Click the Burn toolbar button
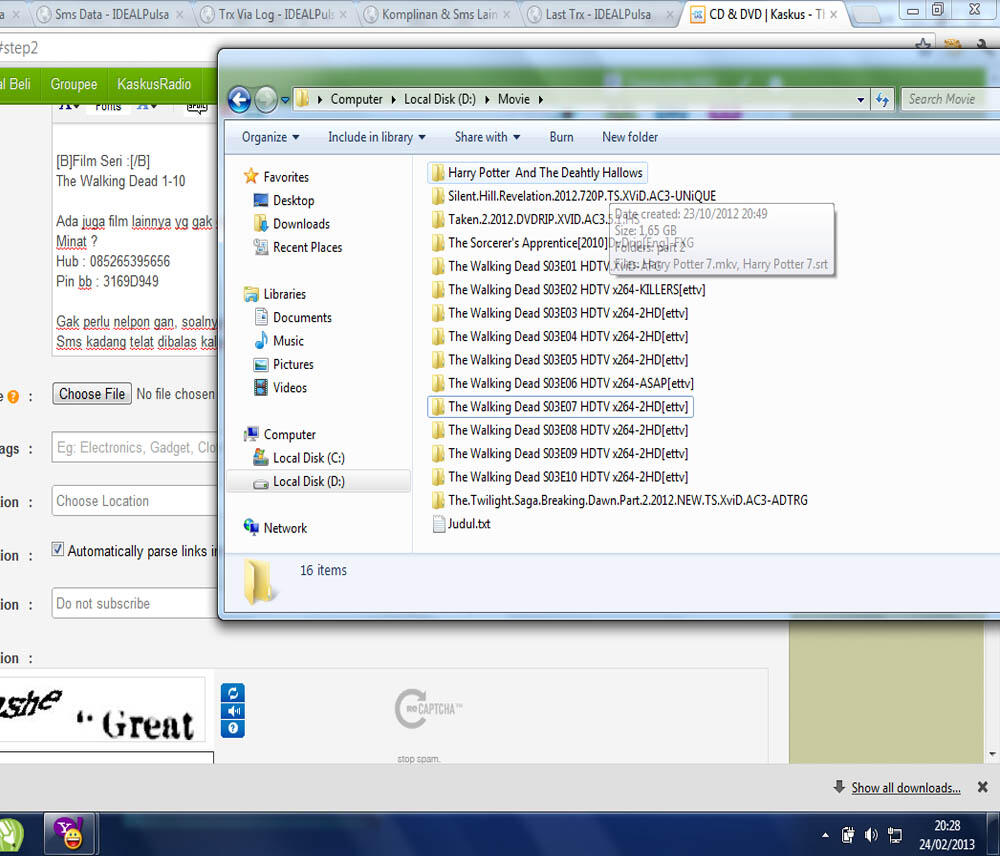Image resolution: width=1000 pixels, height=856 pixels. [561, 137]
